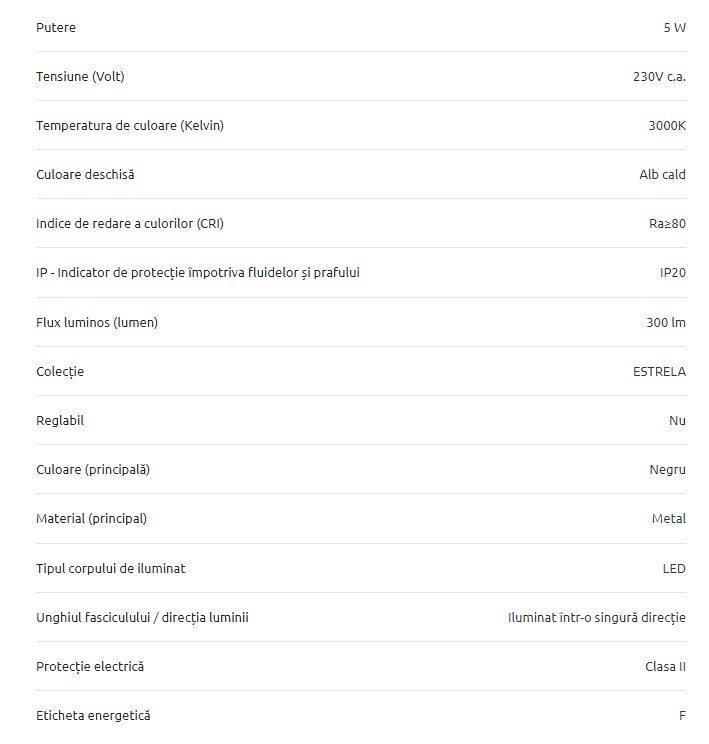
Task: Select the 5 W power value
Action: pos(674,28)
